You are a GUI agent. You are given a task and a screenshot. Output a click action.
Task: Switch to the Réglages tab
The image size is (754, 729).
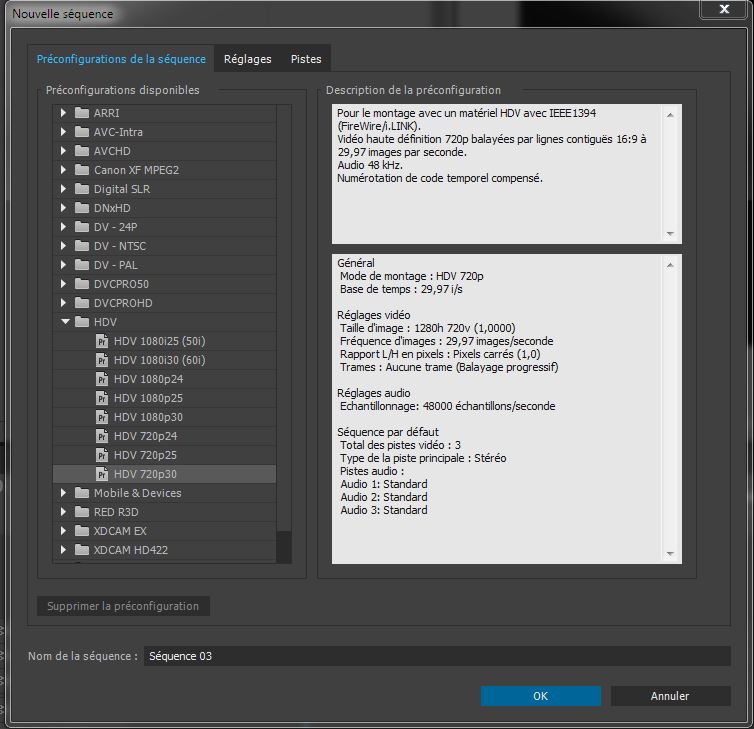point(248,59)
